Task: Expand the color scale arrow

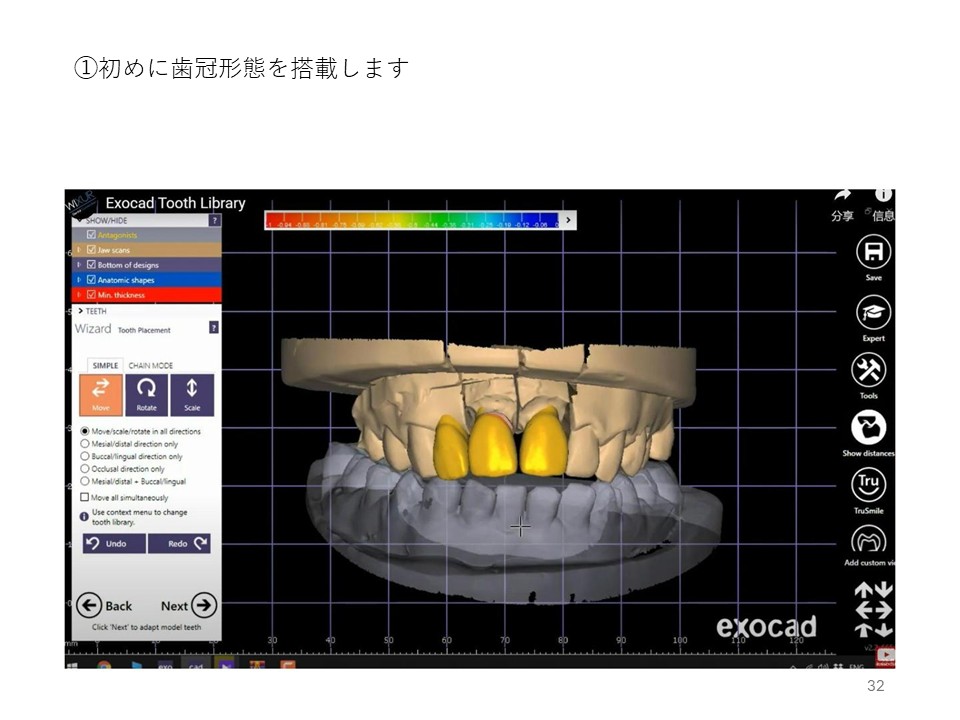Action: click(568, 219)
